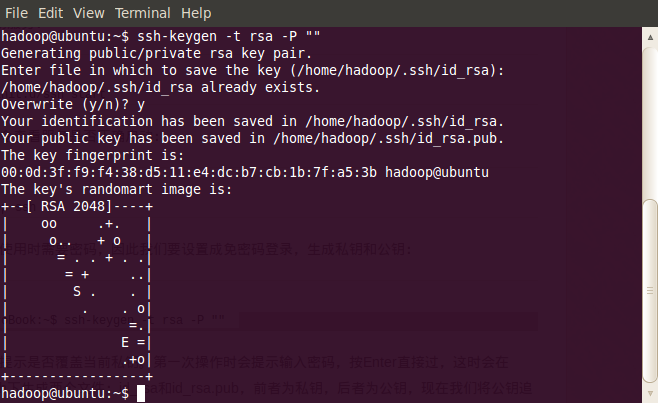Click the 'id_rsa already exists' message
The width and height of the screenshot is (658, 403).
160,88
